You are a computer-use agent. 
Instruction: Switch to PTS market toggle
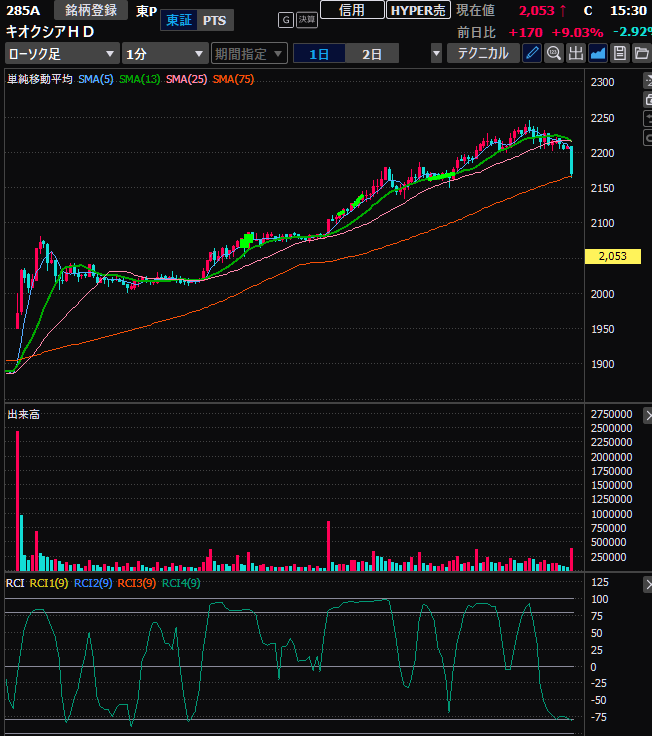(213, 20)
